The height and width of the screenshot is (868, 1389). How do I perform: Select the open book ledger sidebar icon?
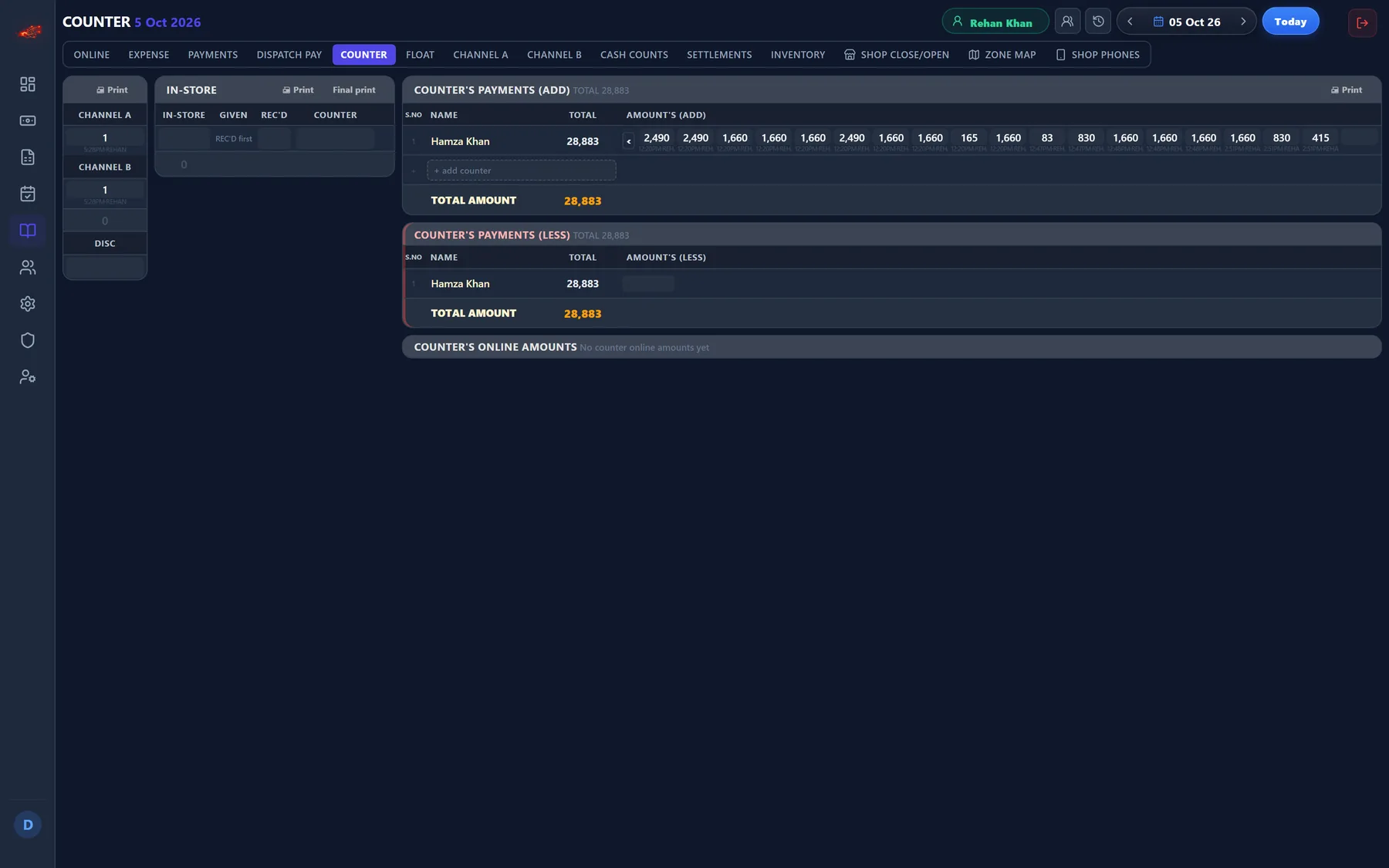click(28, 231)
